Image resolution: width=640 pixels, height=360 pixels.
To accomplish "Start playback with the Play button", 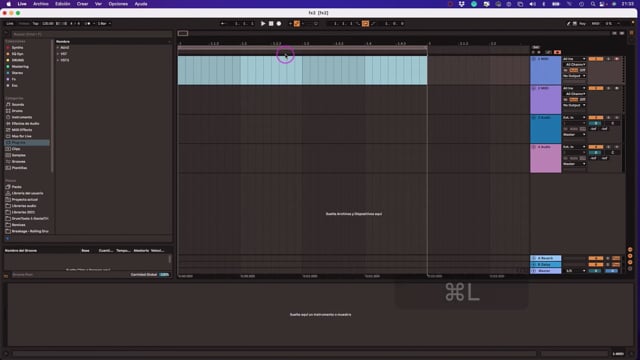I will [x=263, y=24].
